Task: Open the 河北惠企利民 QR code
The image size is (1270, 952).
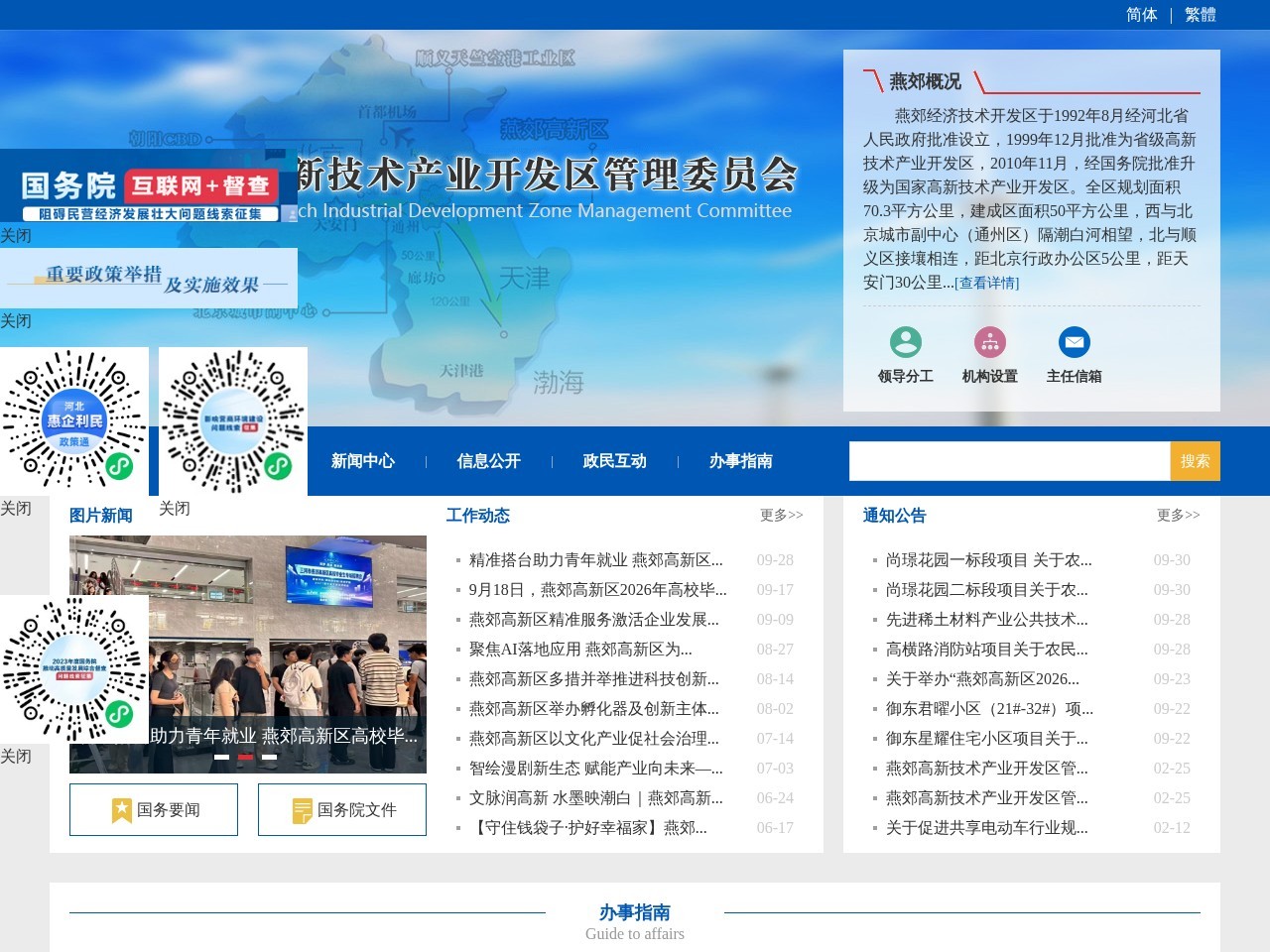Action: point(74,421)
